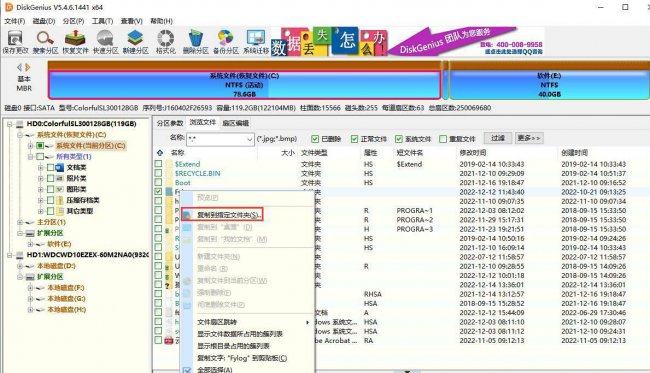Click the HD1 WDCWD10EZEX disk icon in tree
Screen dimensions: 650x373
point(20,254)
